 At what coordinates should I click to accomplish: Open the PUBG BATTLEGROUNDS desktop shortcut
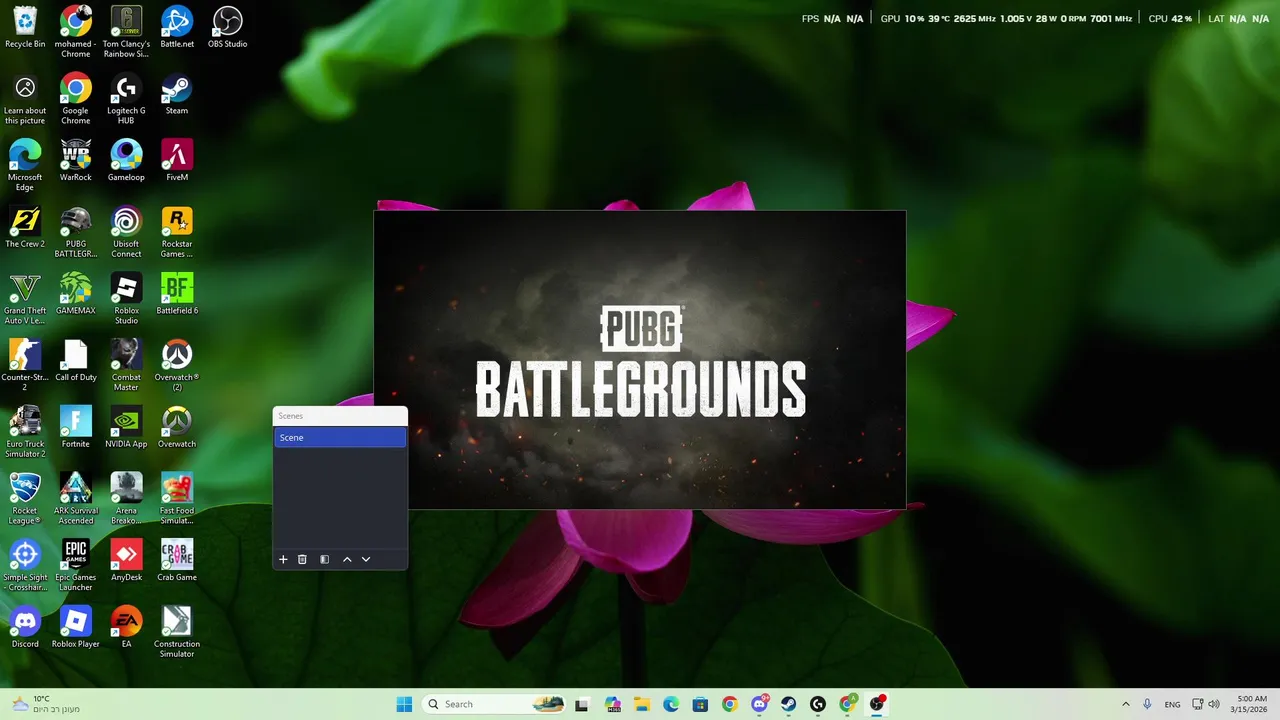tap(75, 232)
